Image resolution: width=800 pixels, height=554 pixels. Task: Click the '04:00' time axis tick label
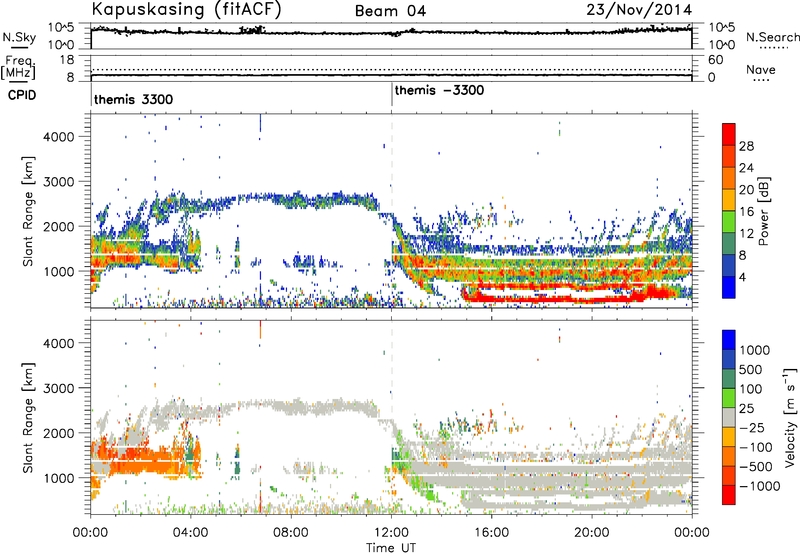pyautogui.click(x=191, y=533)
